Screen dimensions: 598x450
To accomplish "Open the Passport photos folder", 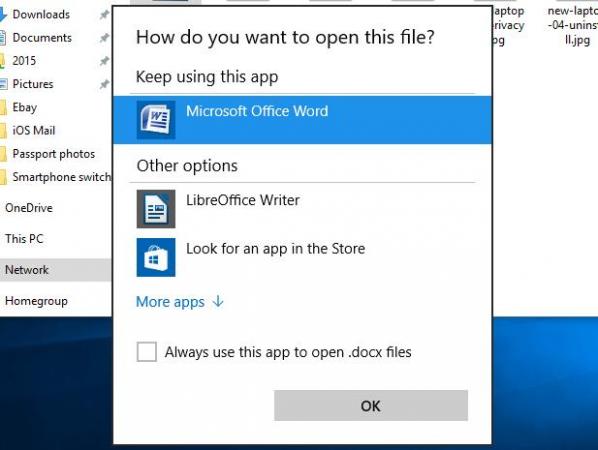I will (53, 154).
